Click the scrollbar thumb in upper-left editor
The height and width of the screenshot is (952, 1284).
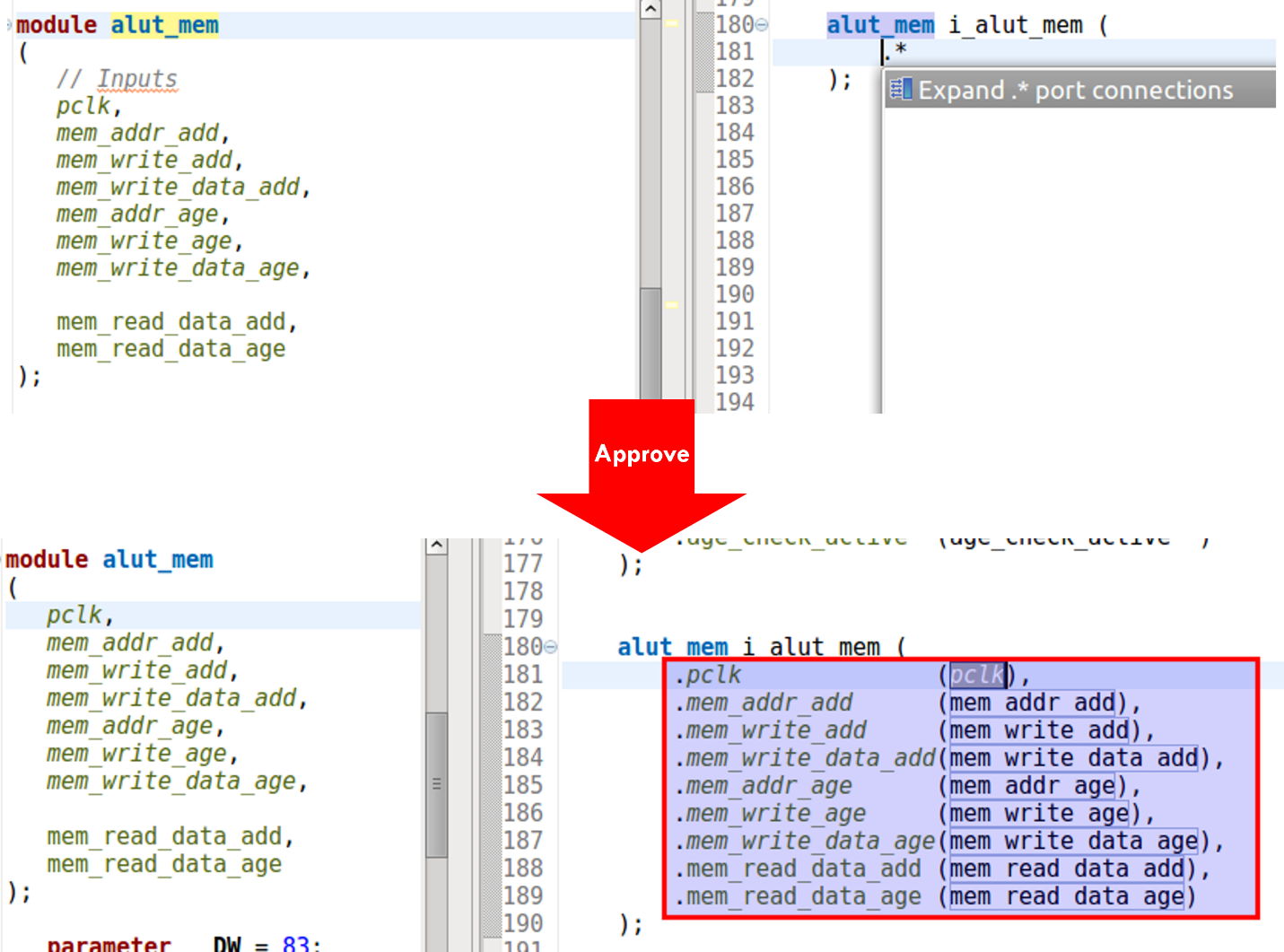651,341
